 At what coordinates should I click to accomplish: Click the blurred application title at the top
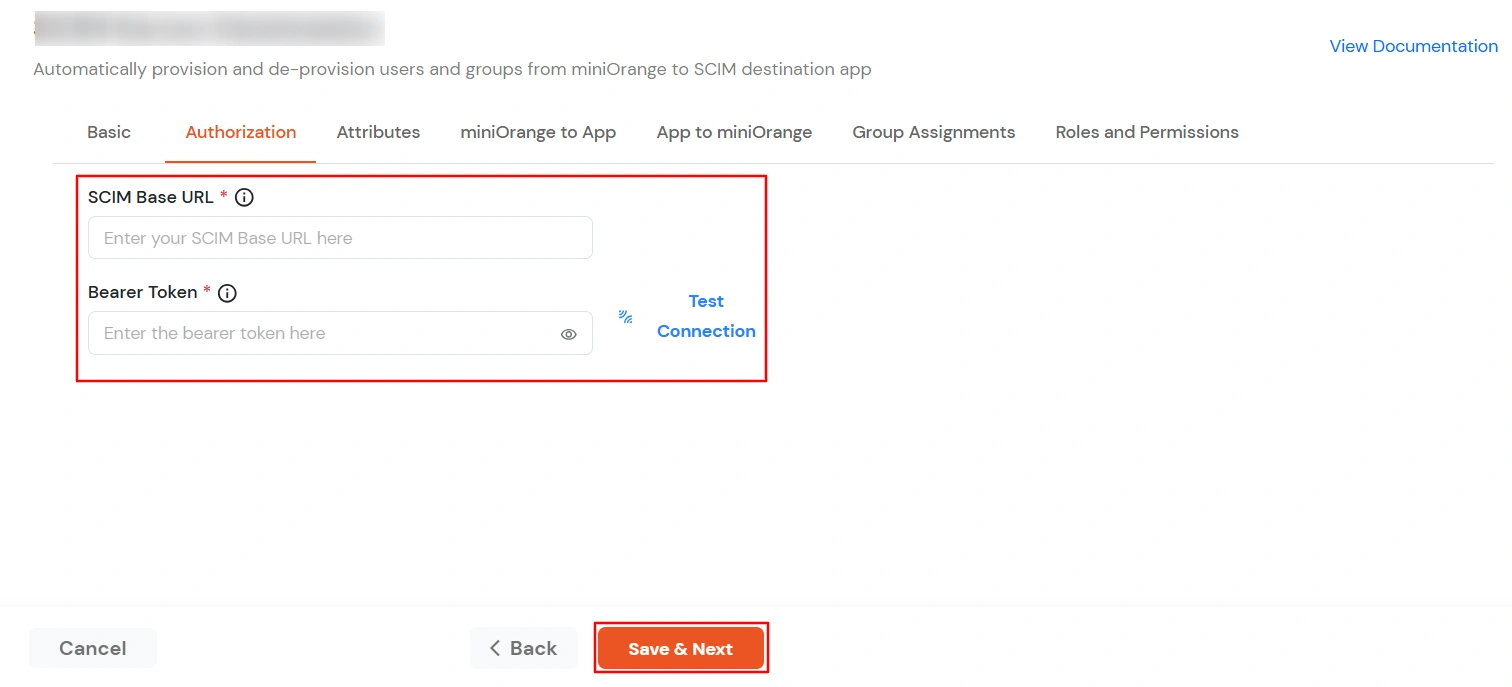(209, 28)
